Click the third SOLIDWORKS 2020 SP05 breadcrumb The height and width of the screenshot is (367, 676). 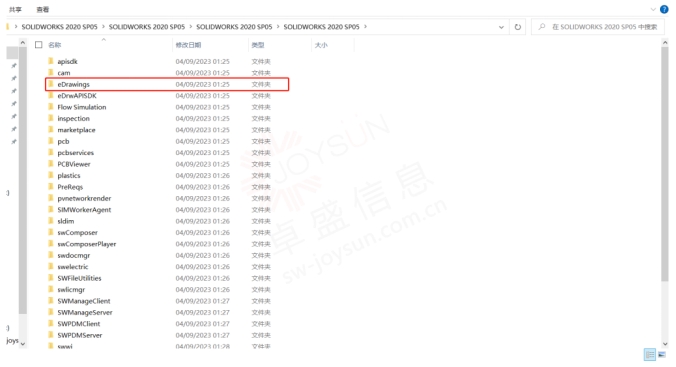[234, 27]
